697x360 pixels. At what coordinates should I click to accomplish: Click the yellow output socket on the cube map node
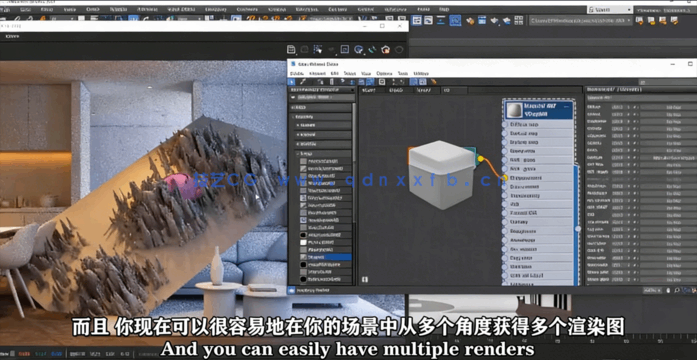tap(480, 159)
